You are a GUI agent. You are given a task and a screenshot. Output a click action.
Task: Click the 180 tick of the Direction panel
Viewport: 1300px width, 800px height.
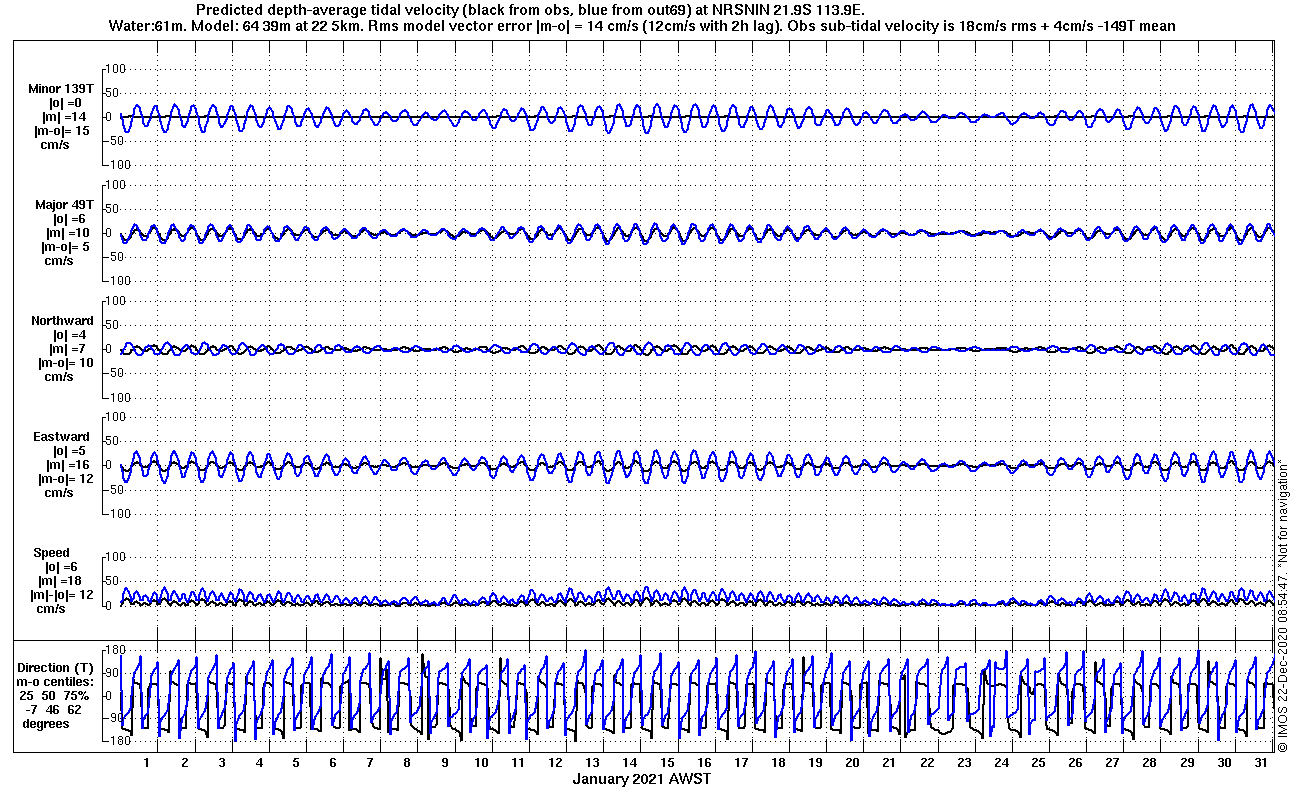[x=115, y=651]
